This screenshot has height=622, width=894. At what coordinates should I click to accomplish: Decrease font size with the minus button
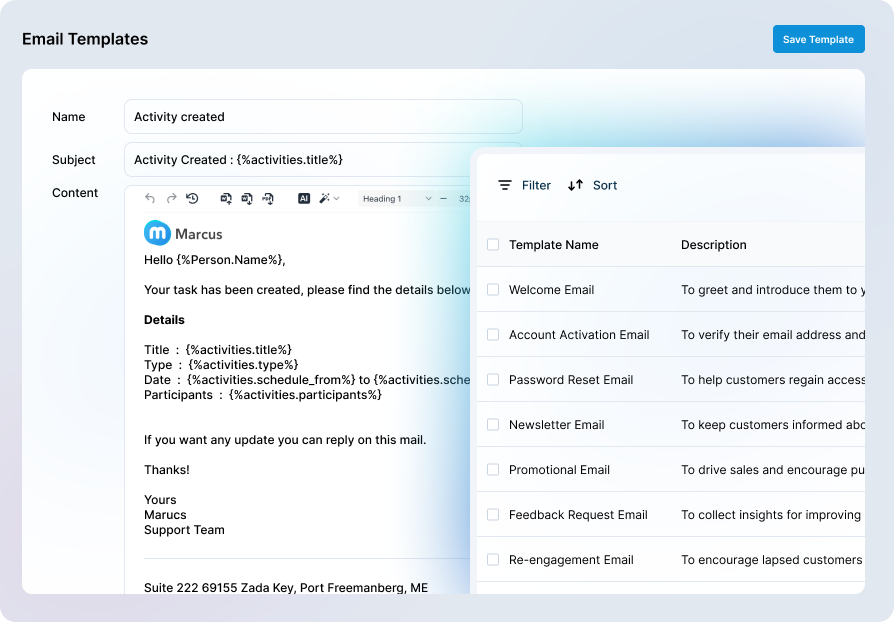tap(444, 199)
